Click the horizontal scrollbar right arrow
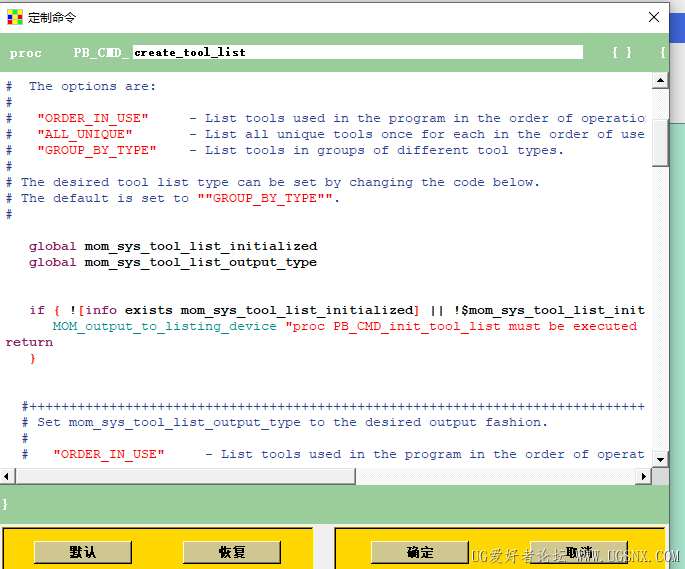 (x=643, y=476)
